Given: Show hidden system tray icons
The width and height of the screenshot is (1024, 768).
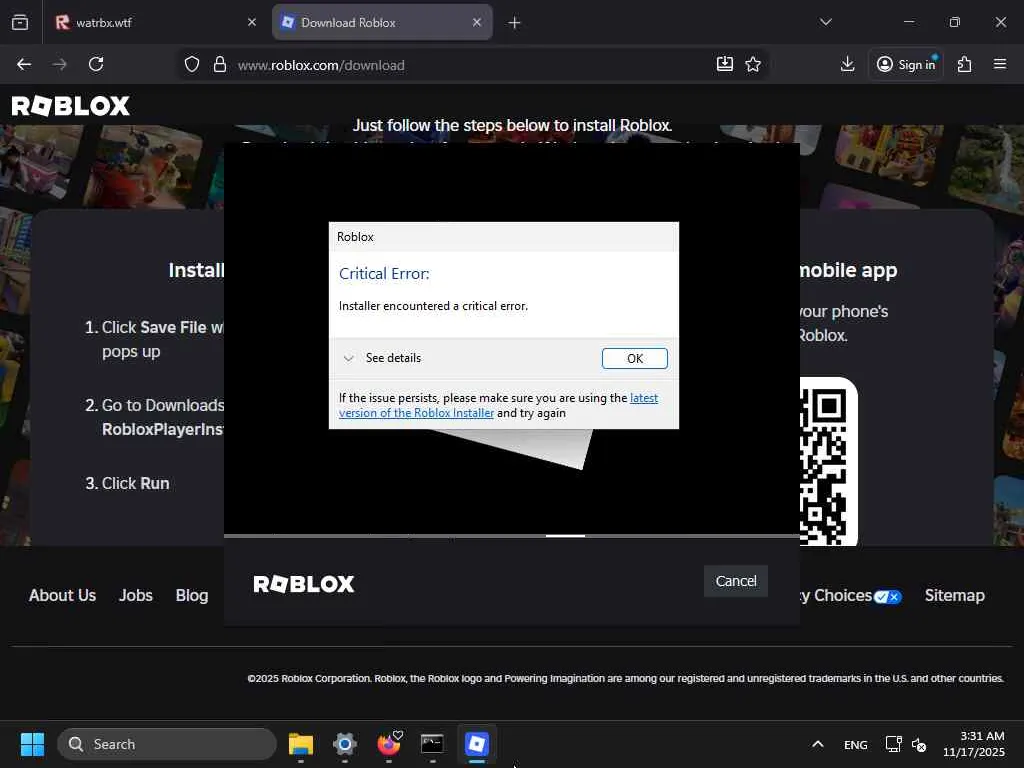Looking at the screenshot, I should pyautogui.click(x=818, y=744).
